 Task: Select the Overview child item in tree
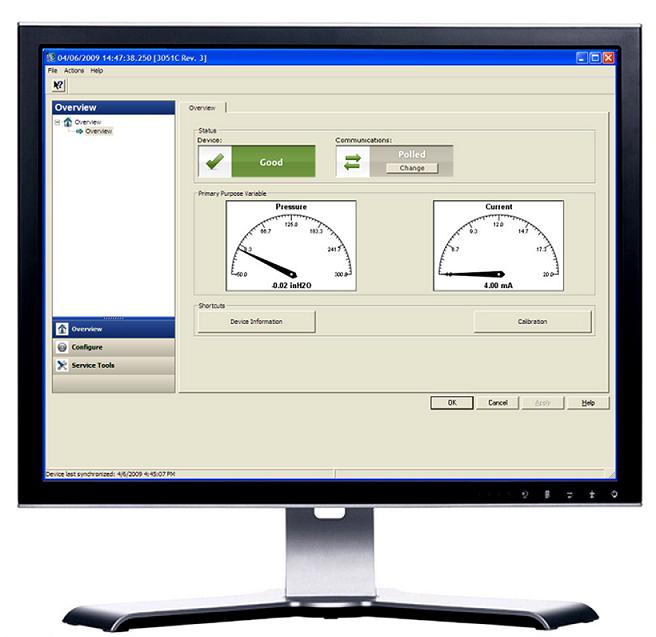[x=98, y=131]
